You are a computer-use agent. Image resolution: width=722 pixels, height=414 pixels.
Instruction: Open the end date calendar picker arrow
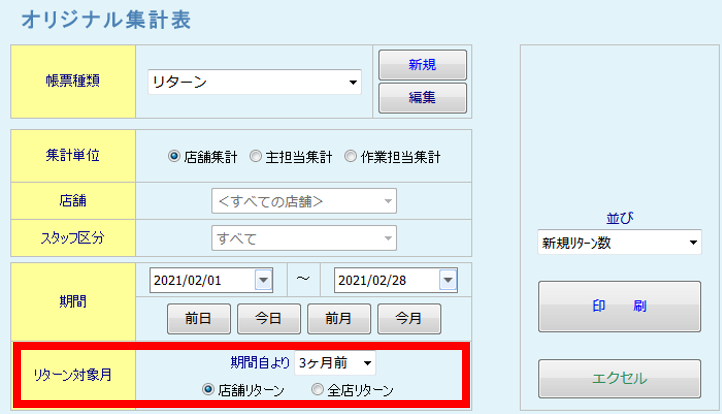pyautogui.click(x=447, y=281)
